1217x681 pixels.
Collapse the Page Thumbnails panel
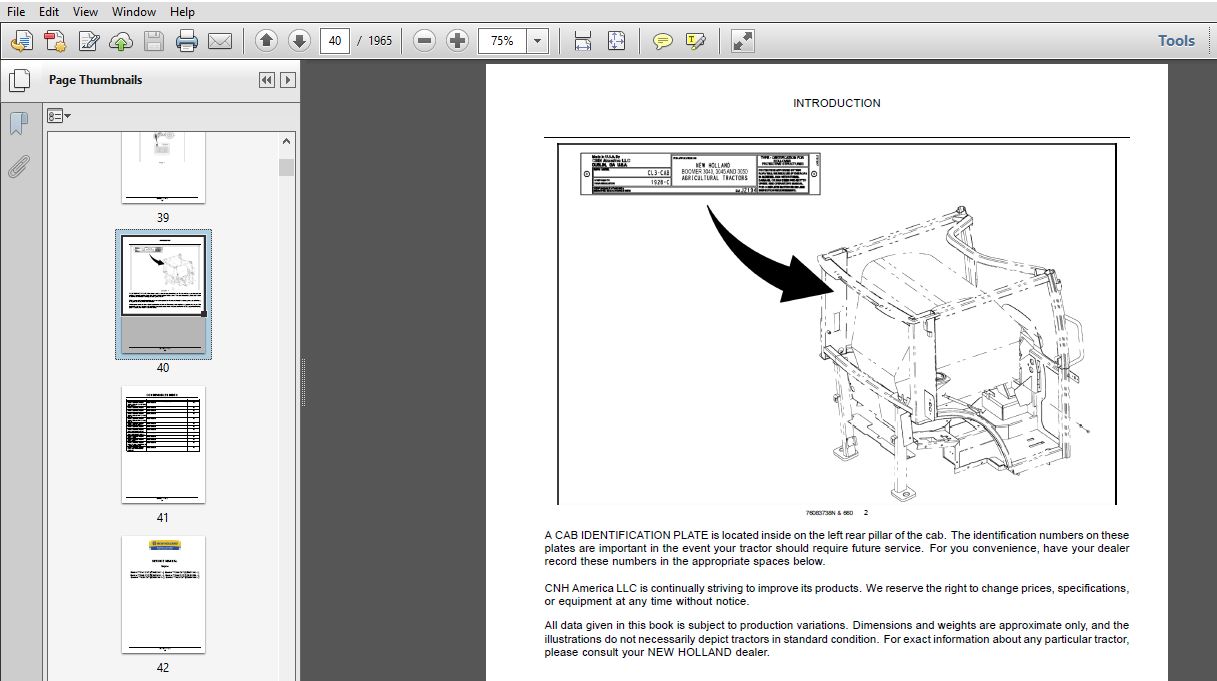266,80
